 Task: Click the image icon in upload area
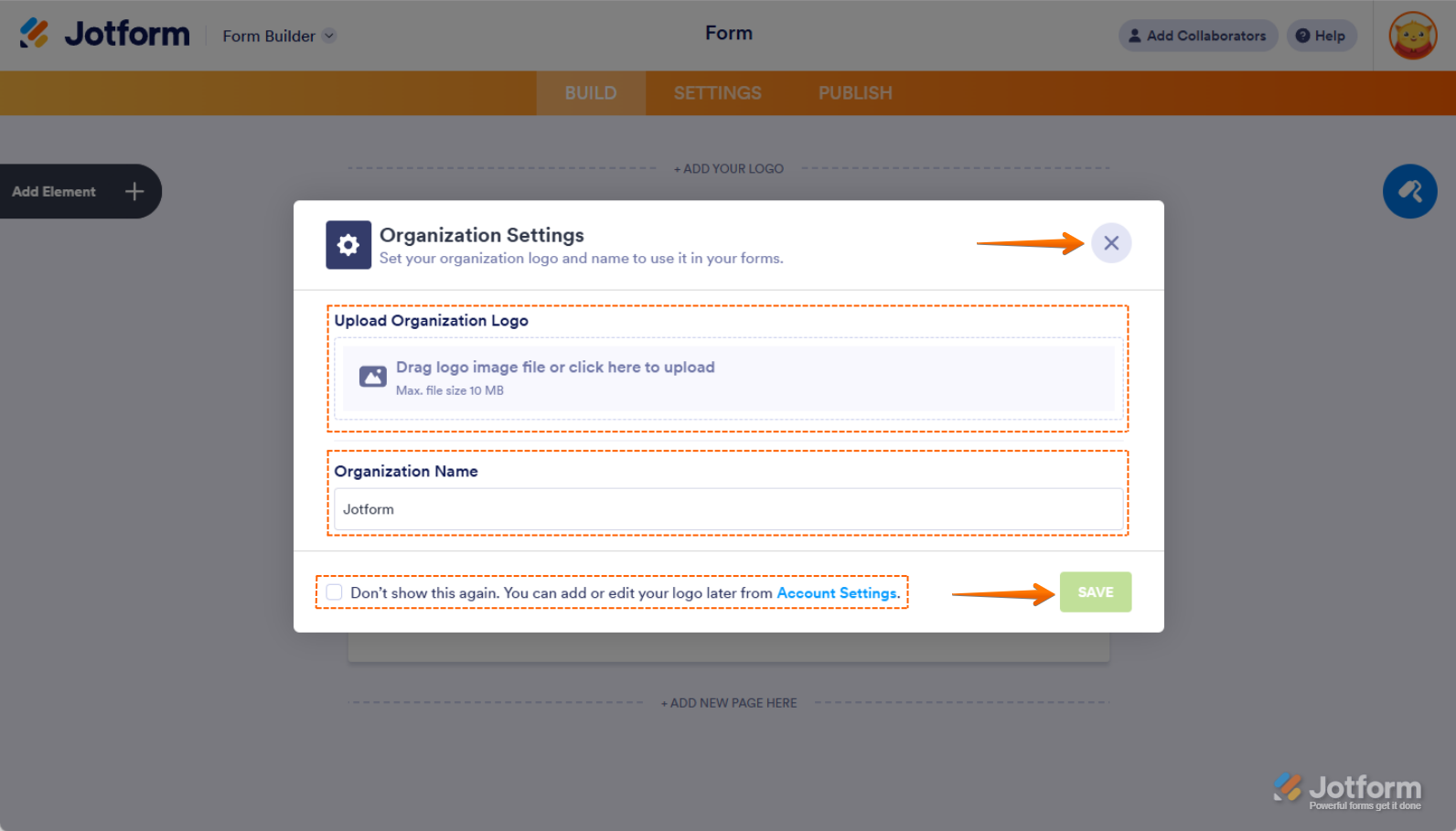[x=373, y=377]
